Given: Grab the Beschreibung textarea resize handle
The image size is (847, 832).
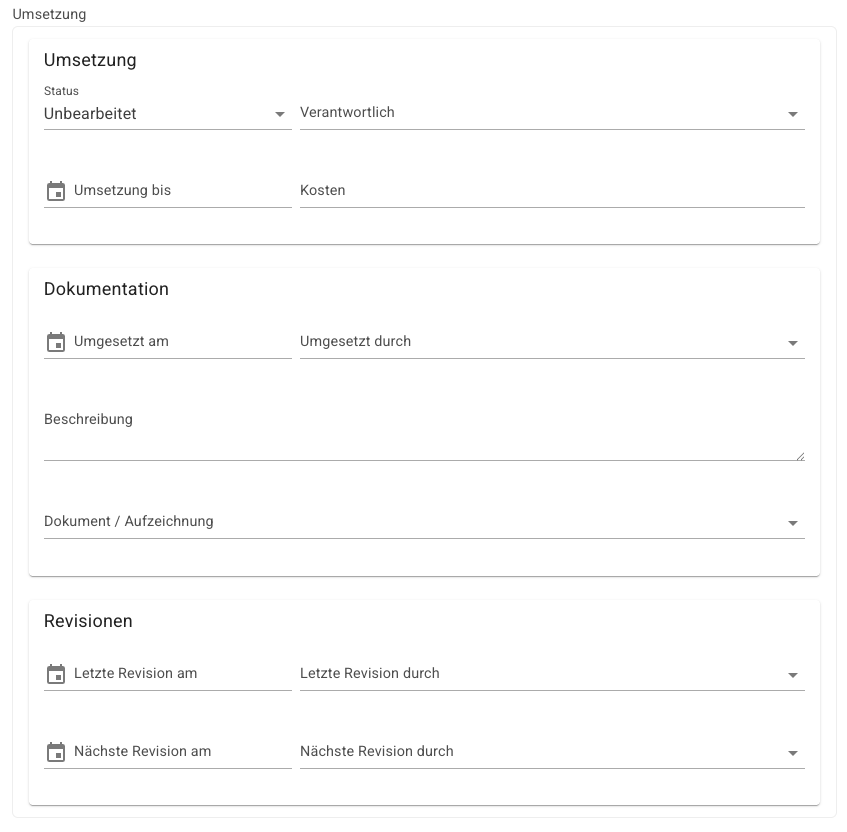Looking at the screenshot, I should pos(800,457).
